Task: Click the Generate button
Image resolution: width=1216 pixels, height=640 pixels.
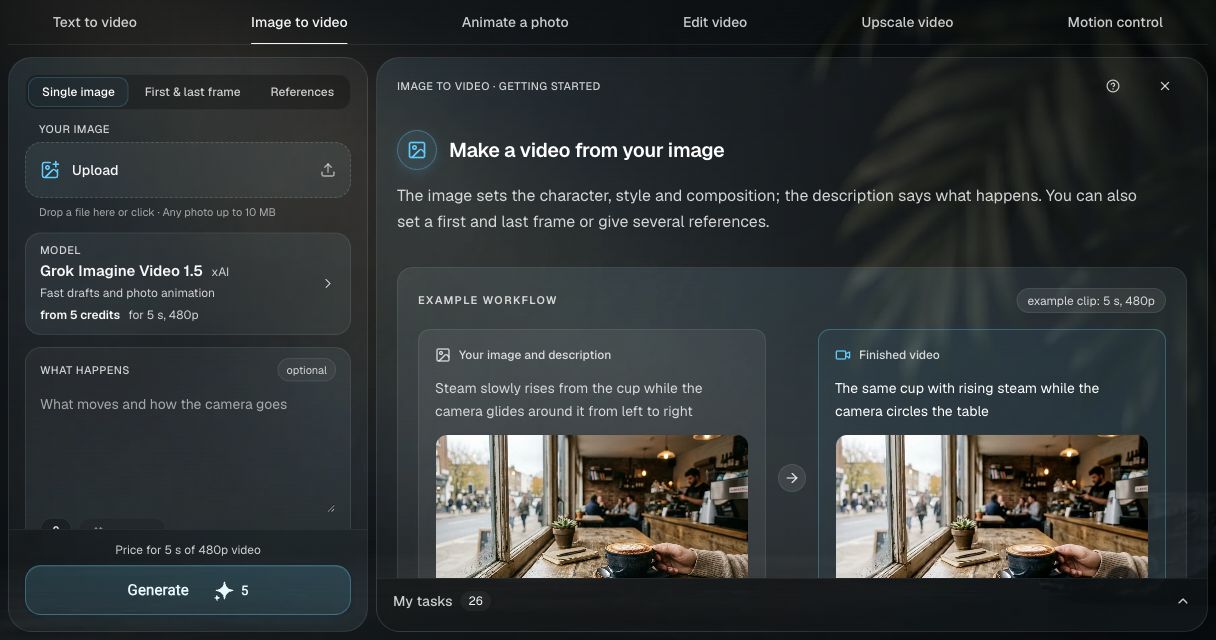Action: [188, 590]
